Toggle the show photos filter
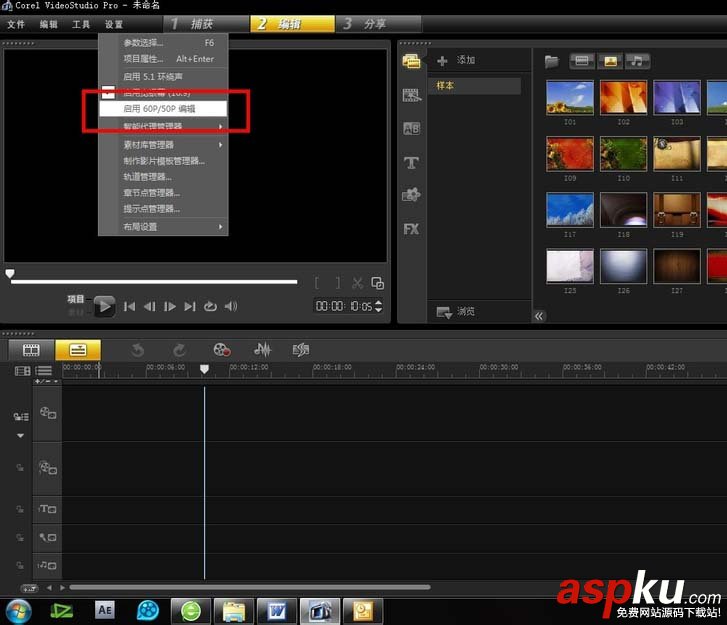727x625 pixels. [x=610, y=61]
